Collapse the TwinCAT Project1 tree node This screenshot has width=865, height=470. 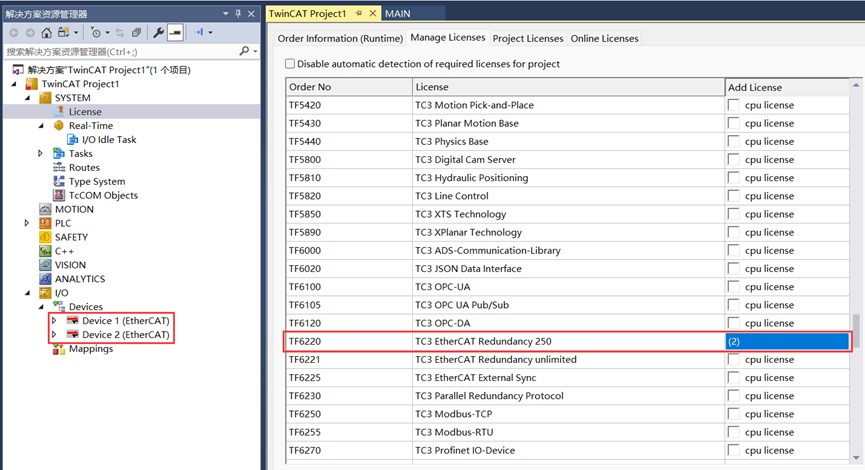click(14, 84)
